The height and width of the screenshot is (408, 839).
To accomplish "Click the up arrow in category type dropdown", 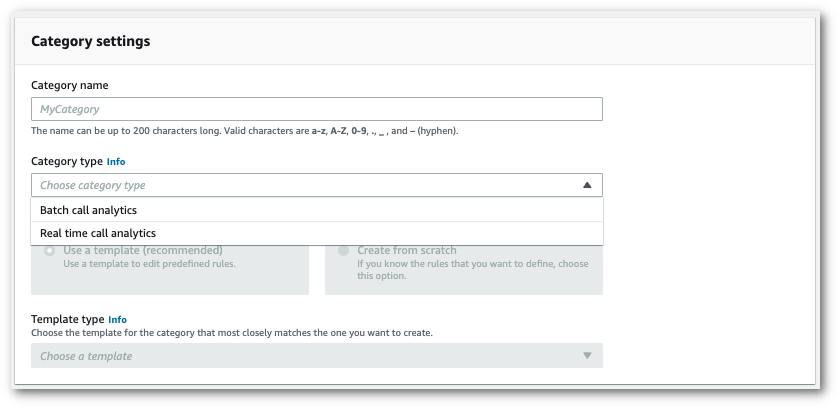I will 587,185.
